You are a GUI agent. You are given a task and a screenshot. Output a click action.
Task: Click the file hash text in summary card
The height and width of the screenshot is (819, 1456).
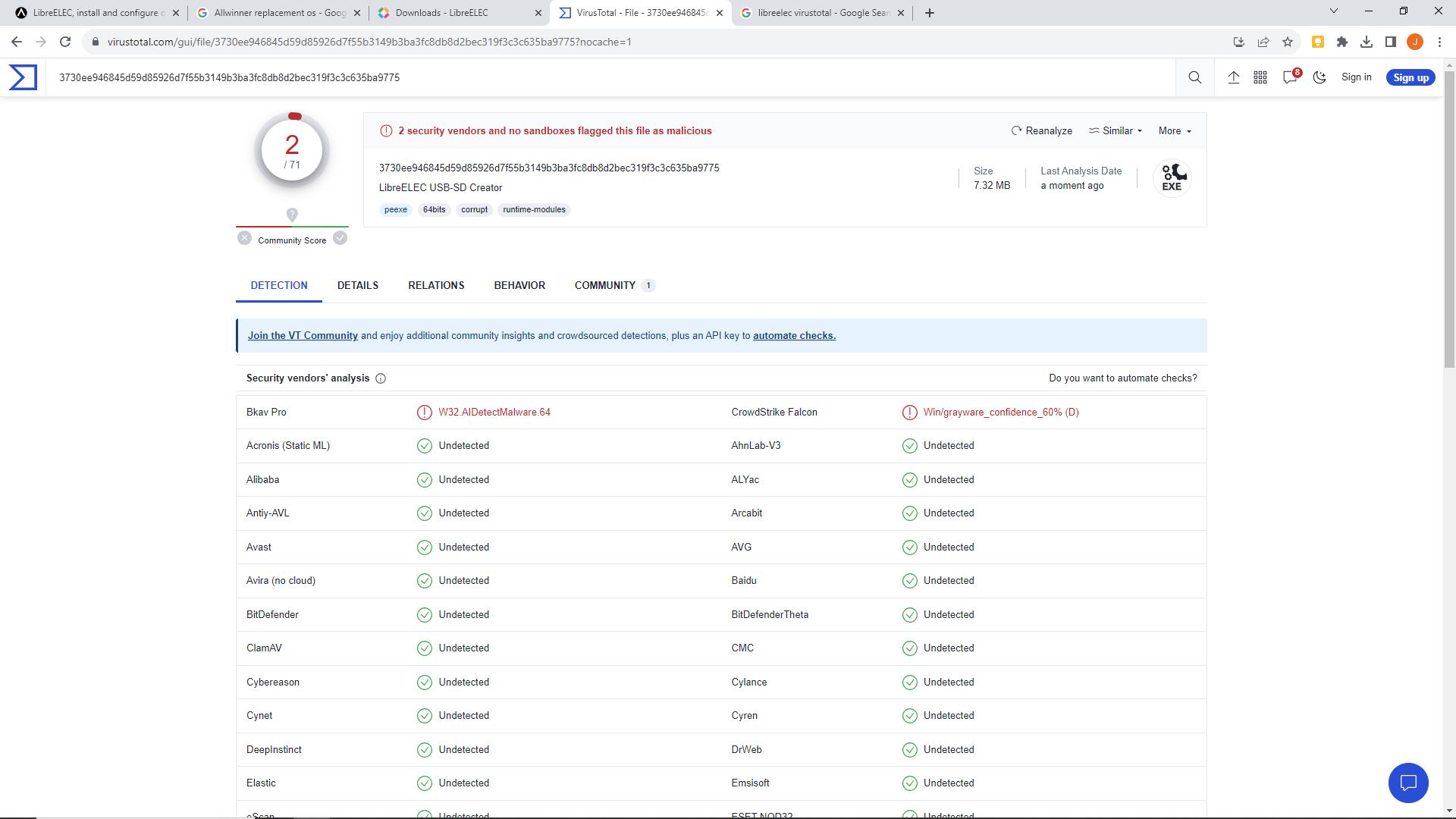coord(549,168)
